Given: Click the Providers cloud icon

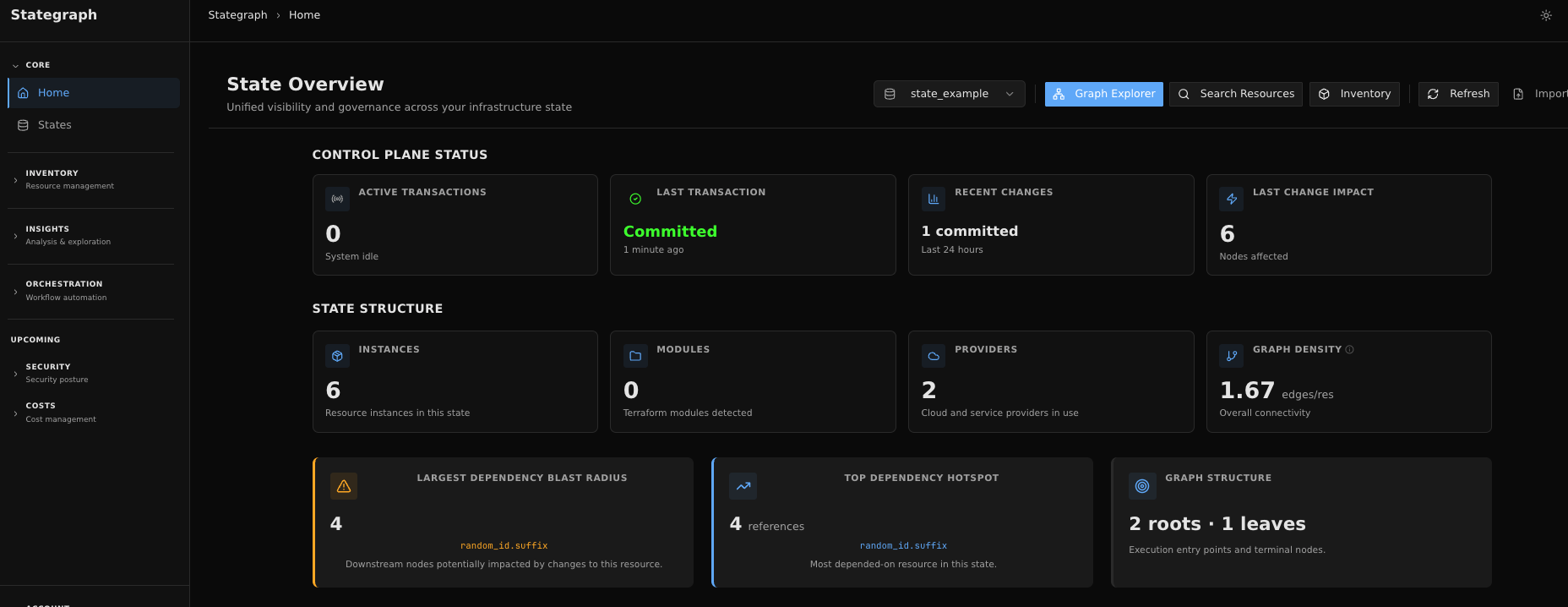Looking at the screenshot, I should click(934, 356).
